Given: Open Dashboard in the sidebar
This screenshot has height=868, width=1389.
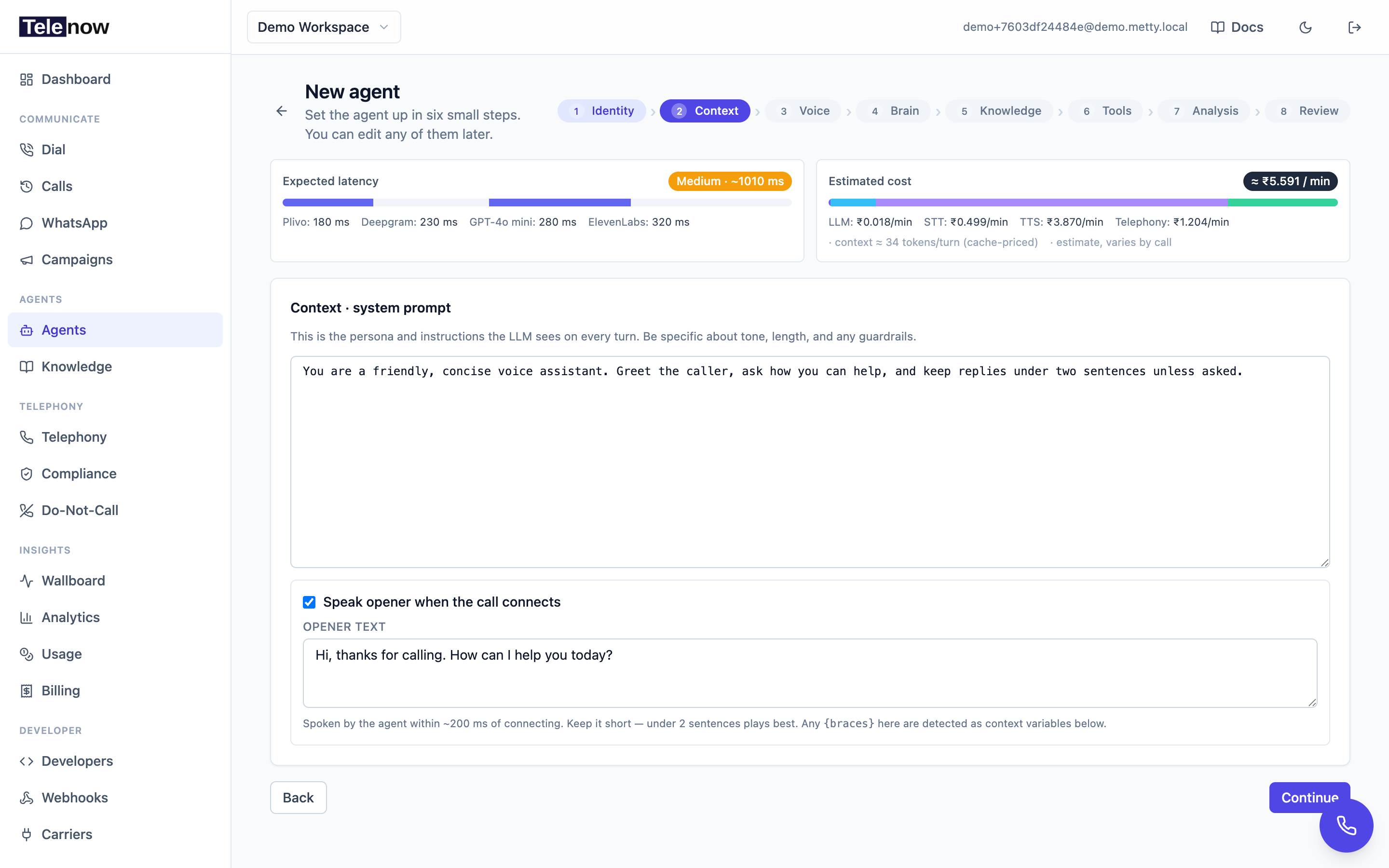Looking at the screenshot, I should coord(115,79).
